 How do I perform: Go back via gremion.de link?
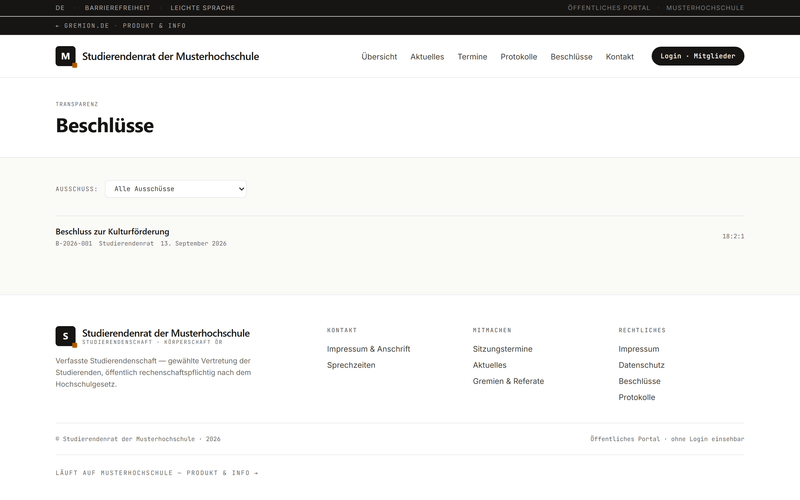[x=82, y=26]
